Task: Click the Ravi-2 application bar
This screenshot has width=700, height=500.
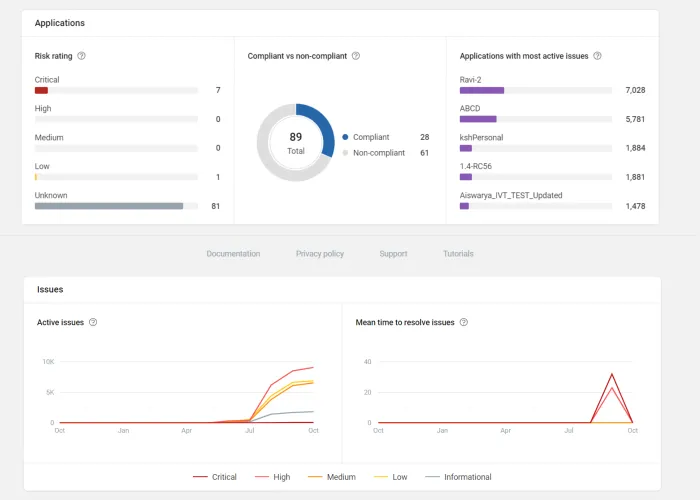Action: [x=482, y=90]
